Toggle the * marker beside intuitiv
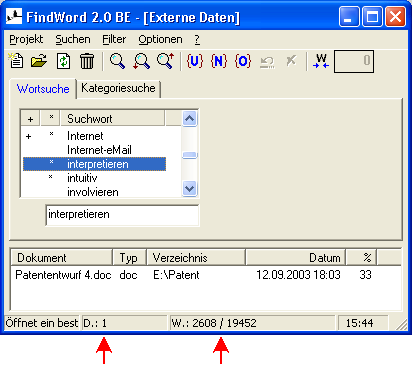The image size is (412, 365). click(50, 176)
